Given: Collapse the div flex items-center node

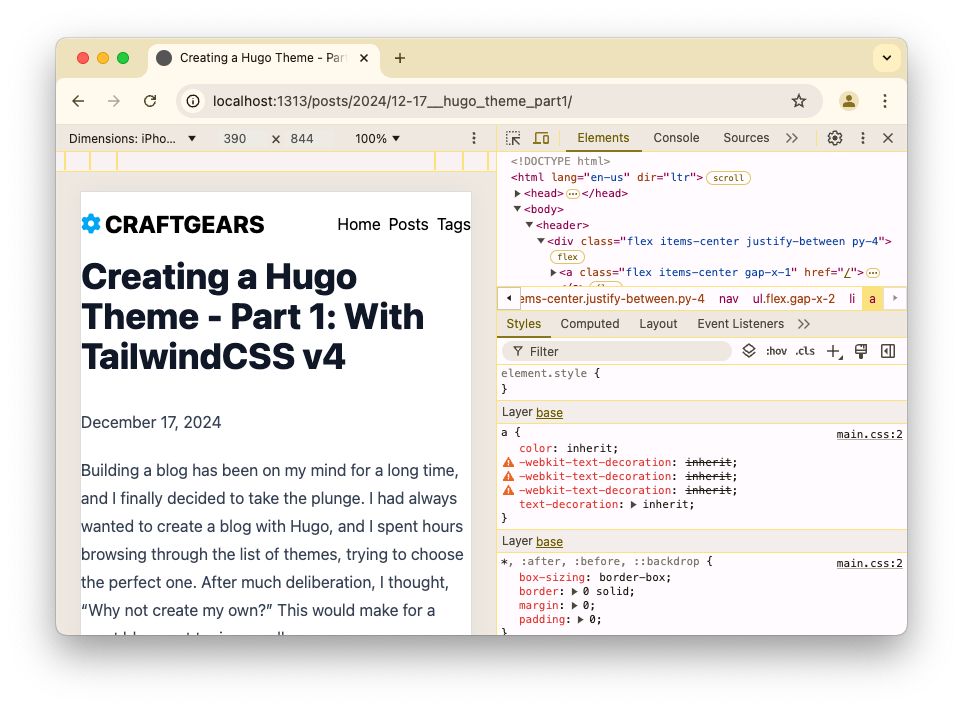Looking at the screenshot, I should point(541,241).
